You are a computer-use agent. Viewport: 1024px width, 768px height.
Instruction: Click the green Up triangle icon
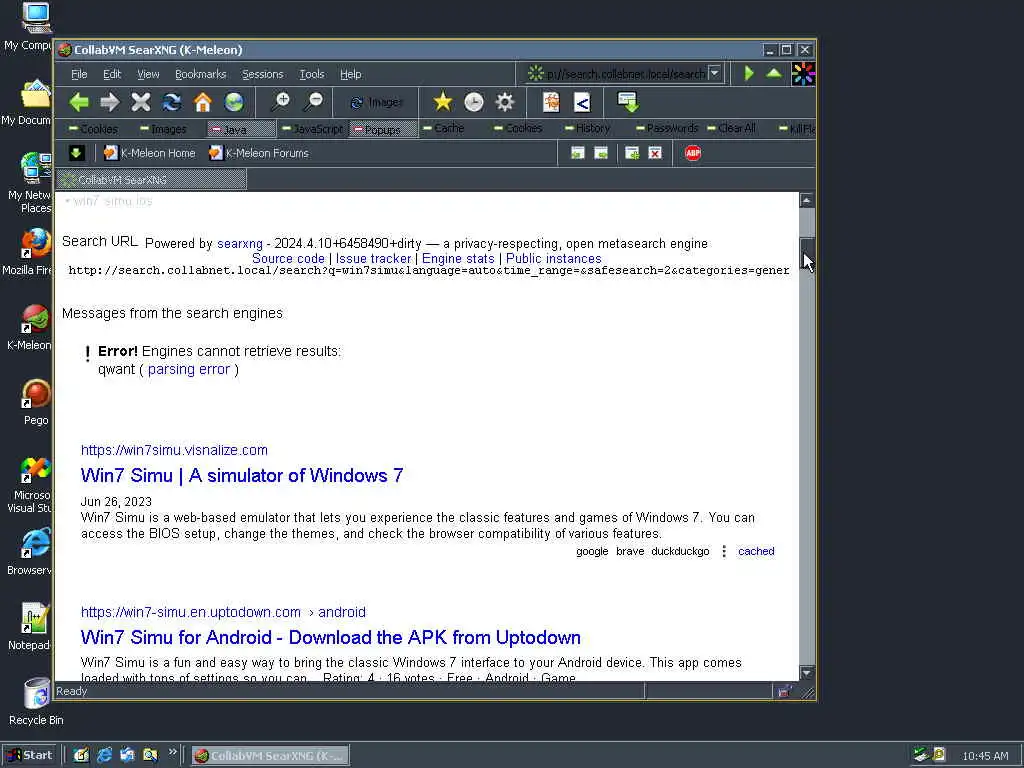(x=774, y=73)
